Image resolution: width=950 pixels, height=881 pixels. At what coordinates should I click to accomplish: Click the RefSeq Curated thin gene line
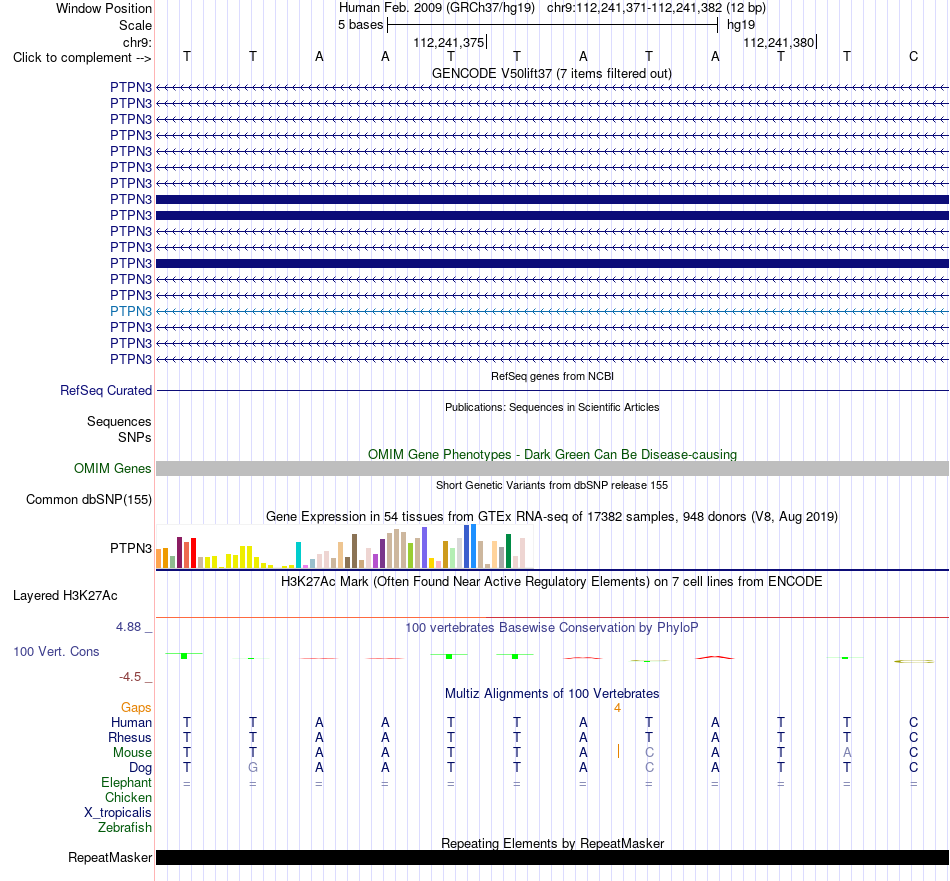pyautogui.click(x=552, y=391)
